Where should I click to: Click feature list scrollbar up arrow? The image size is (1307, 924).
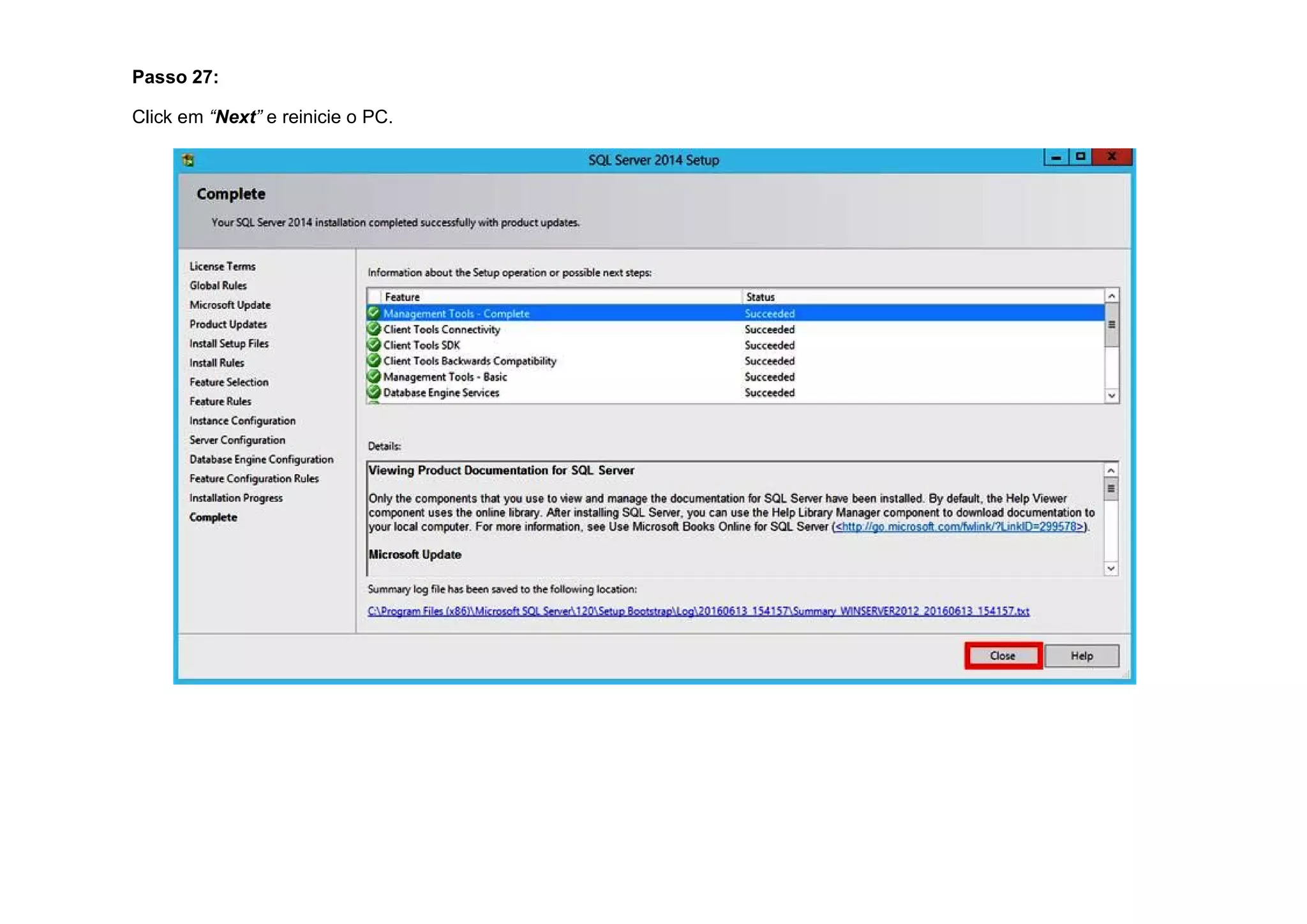click(1112, 296)
